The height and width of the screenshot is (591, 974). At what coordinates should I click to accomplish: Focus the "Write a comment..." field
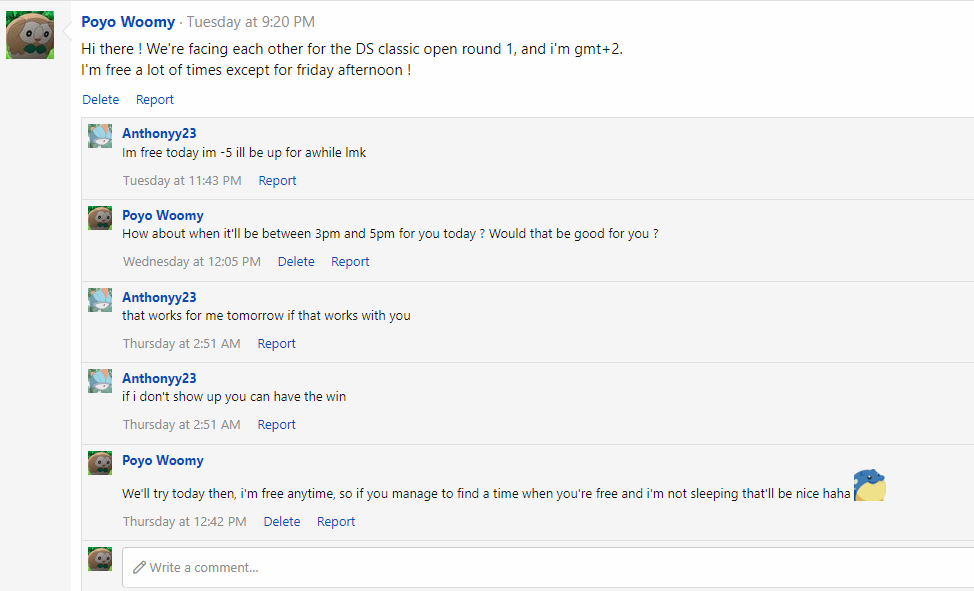[548, 567]
